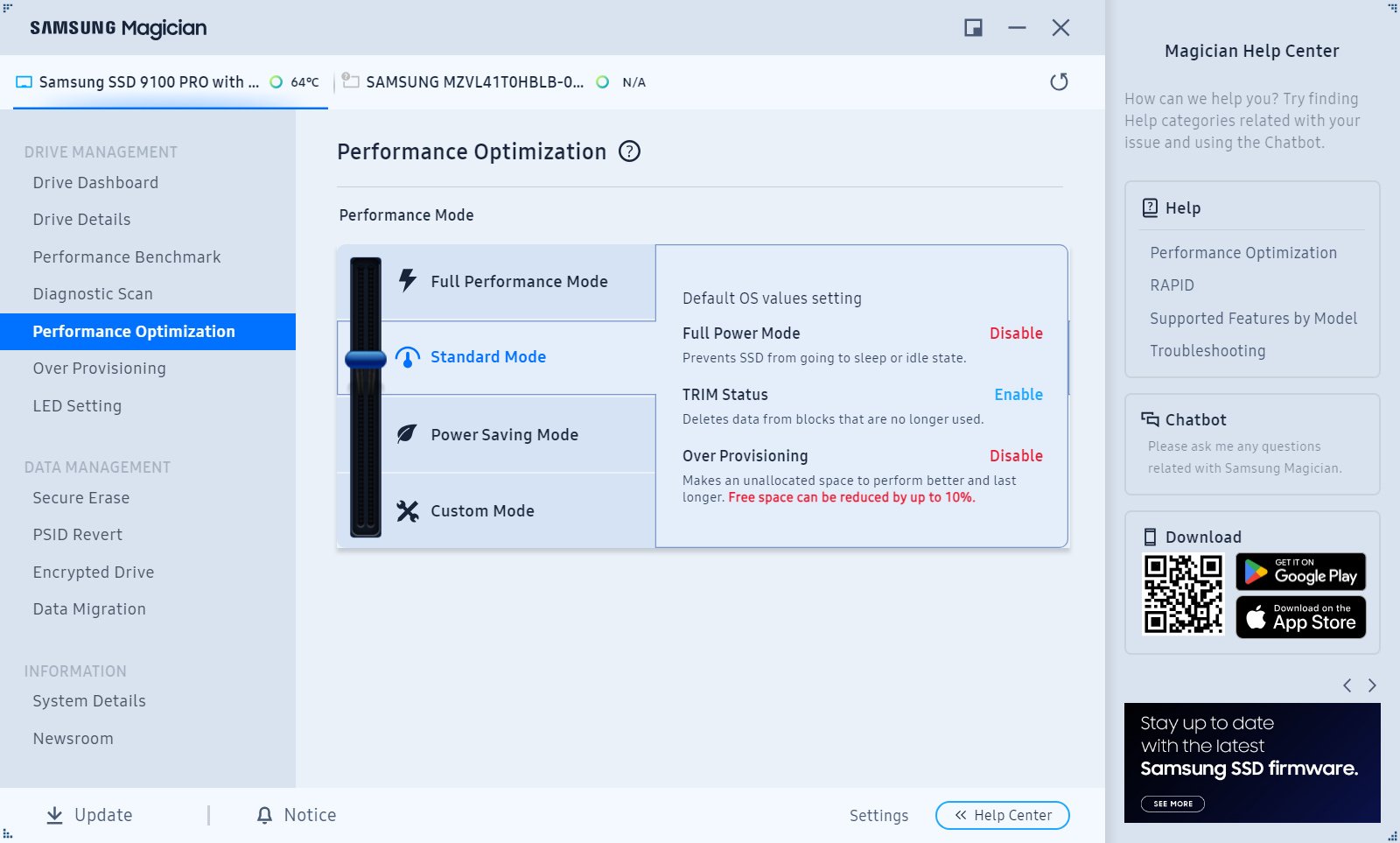1400x843 pixels.
Task: Collapse the Help Center panel
Action: (x=1002, y=815)
